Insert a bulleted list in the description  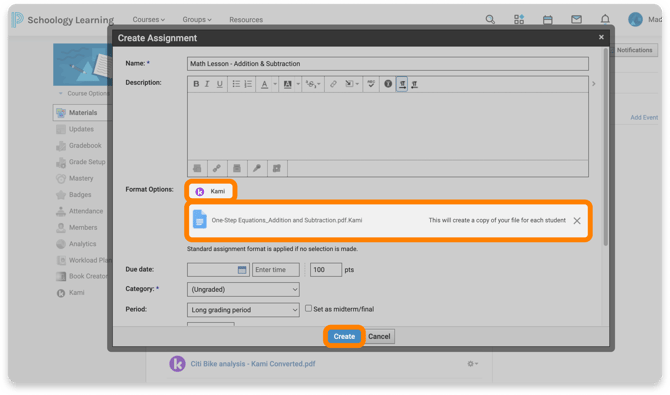point(236,84)
